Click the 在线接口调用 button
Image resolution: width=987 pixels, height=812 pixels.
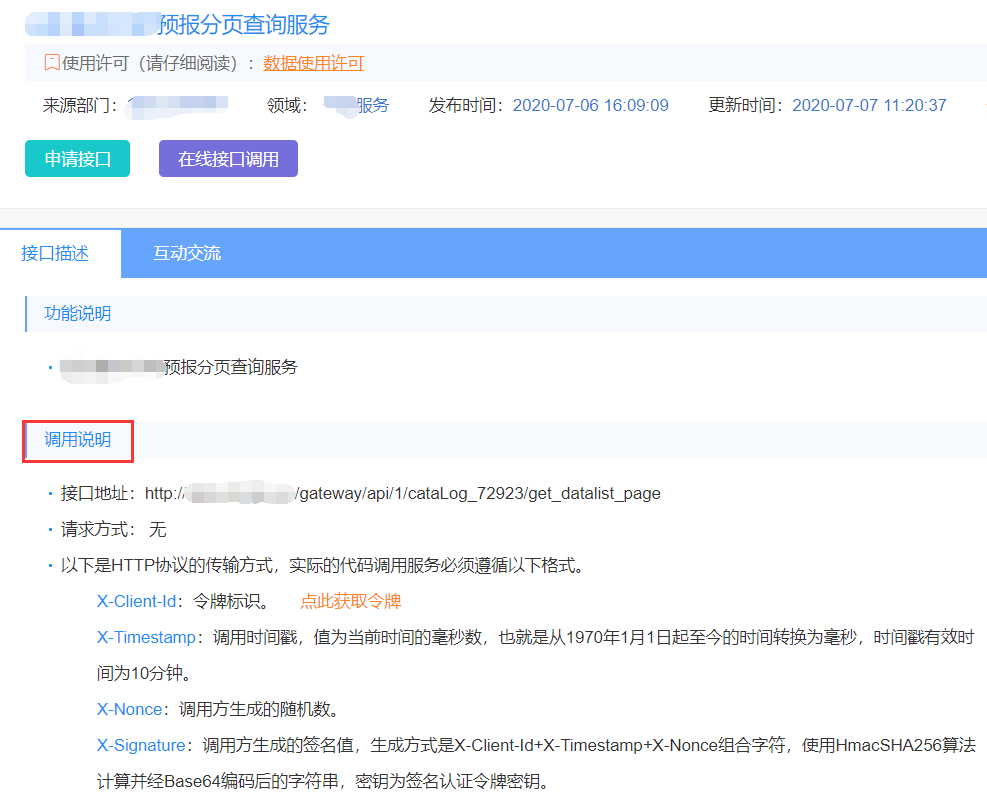pos(227,158)
